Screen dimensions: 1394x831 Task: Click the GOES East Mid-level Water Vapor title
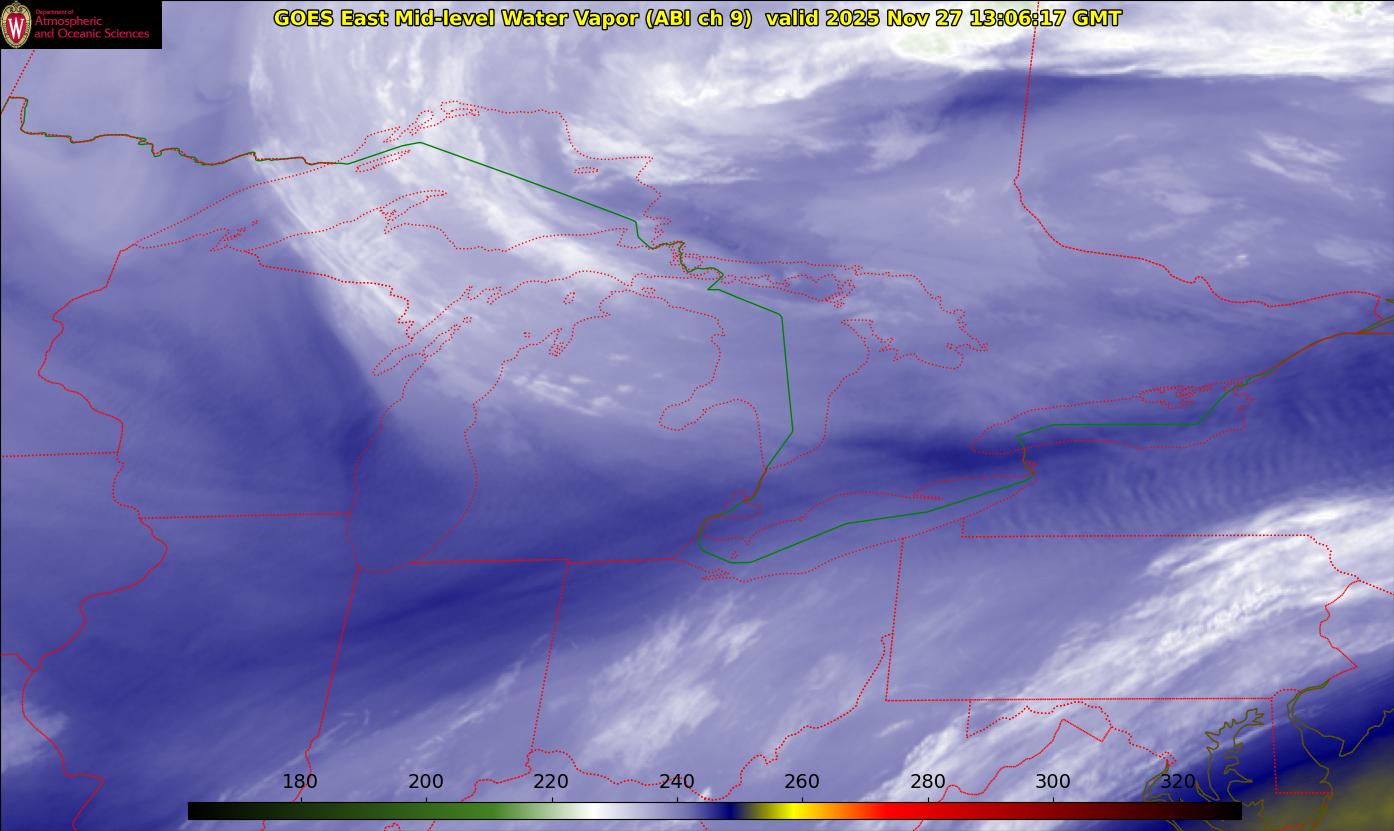(x=697, y=18)
